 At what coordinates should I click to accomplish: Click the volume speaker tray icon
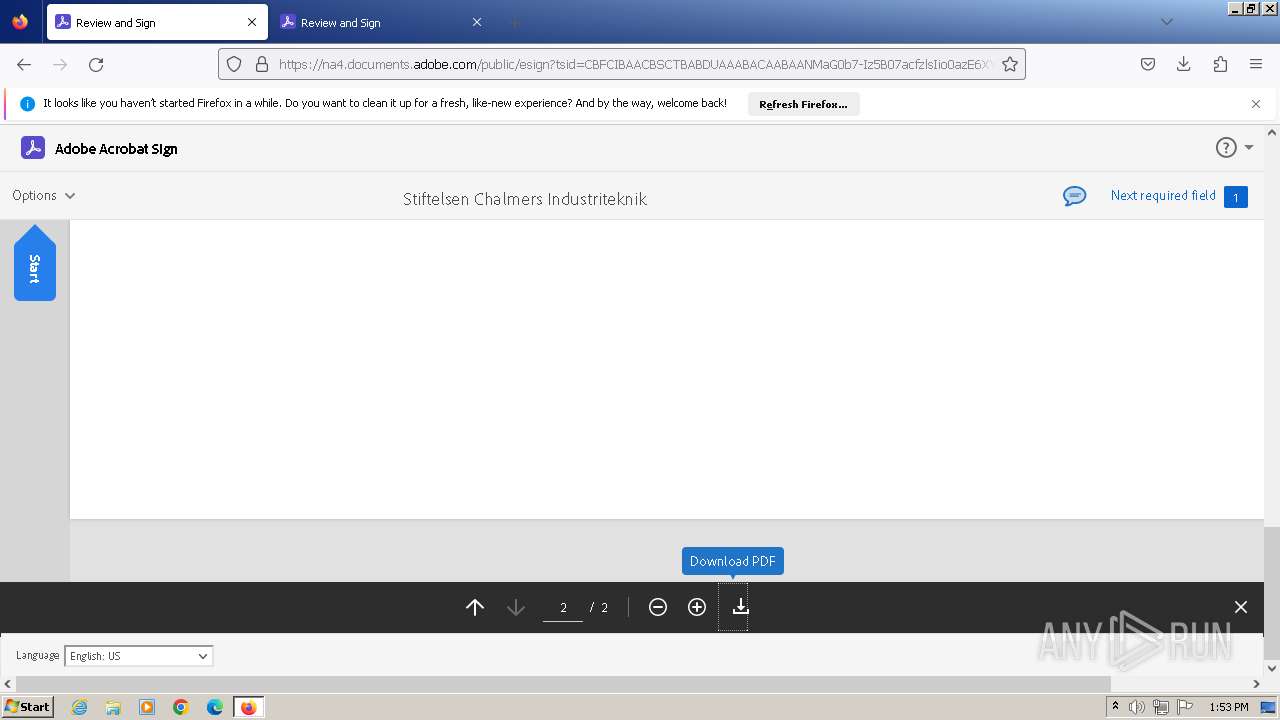1136,707
